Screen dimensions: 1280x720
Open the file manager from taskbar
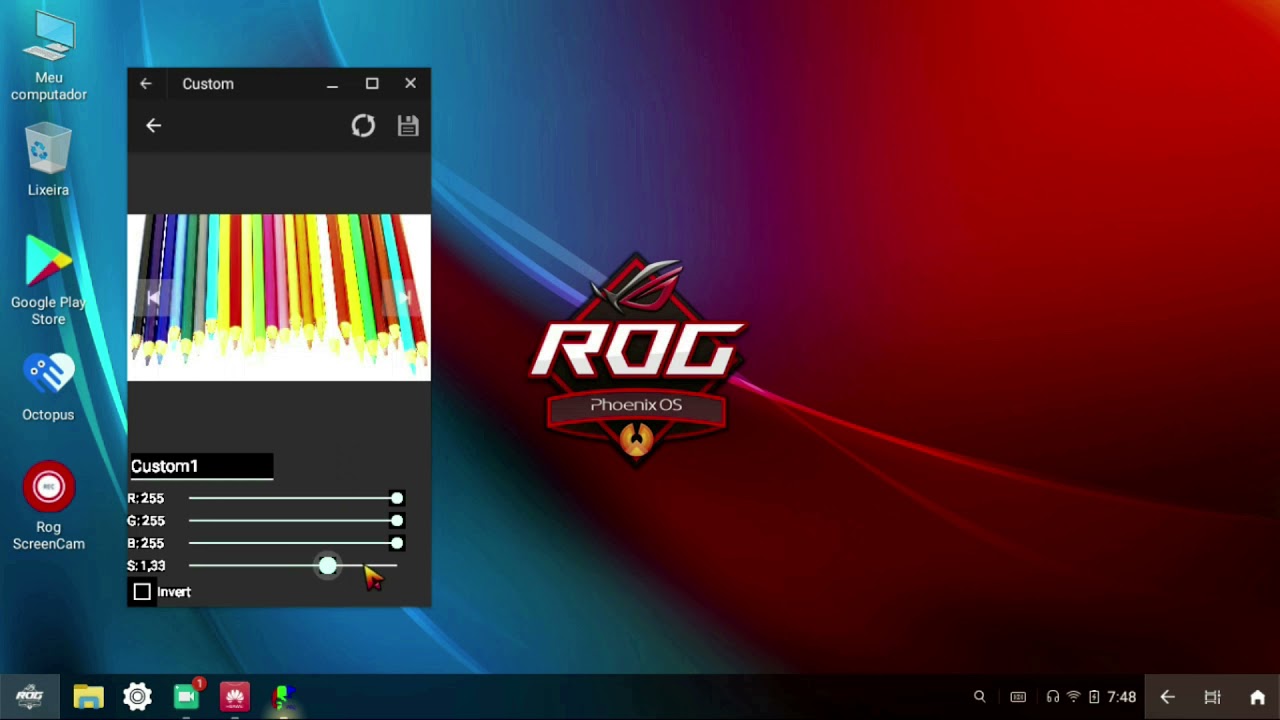[88, 697]
